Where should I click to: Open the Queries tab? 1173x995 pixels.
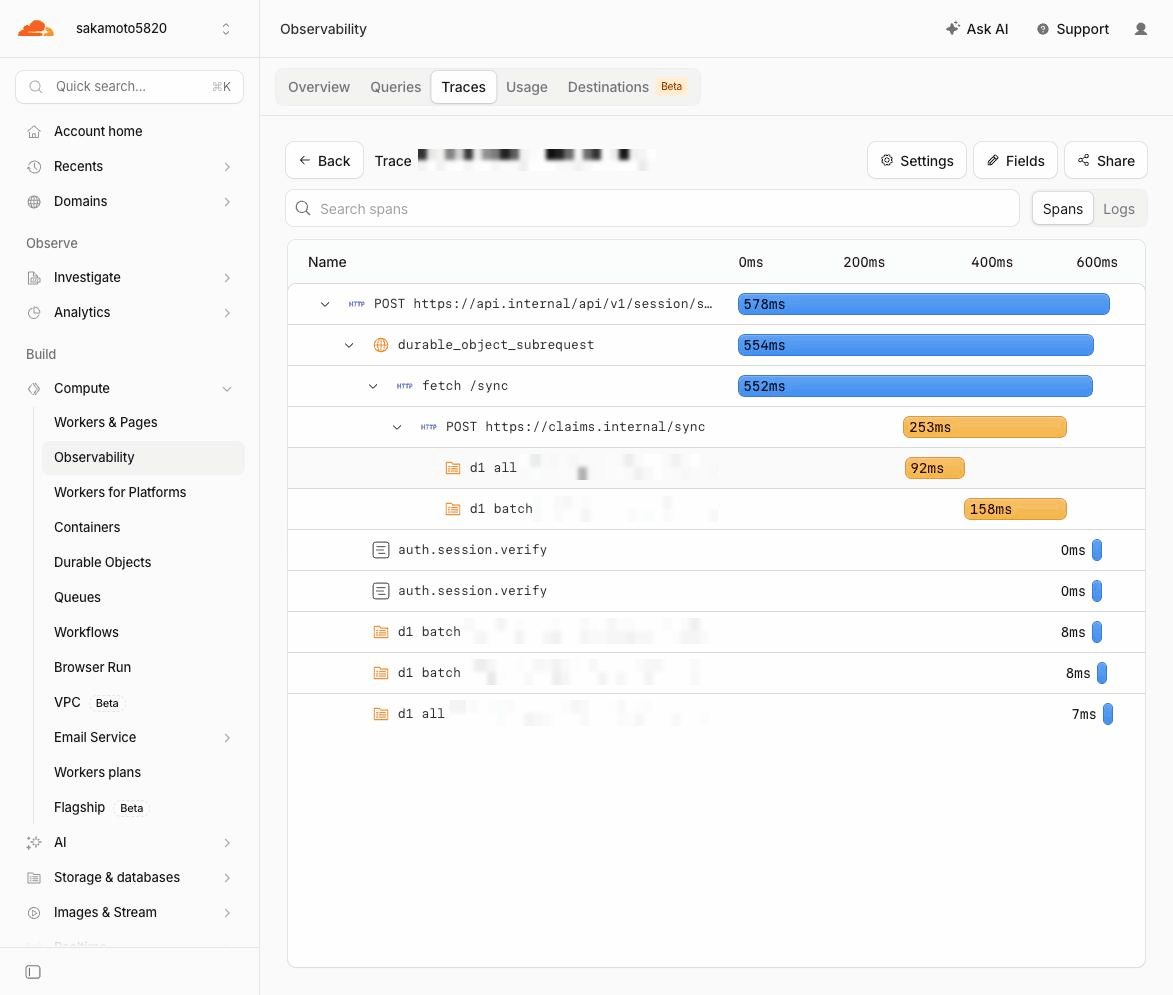click(395, 87)
